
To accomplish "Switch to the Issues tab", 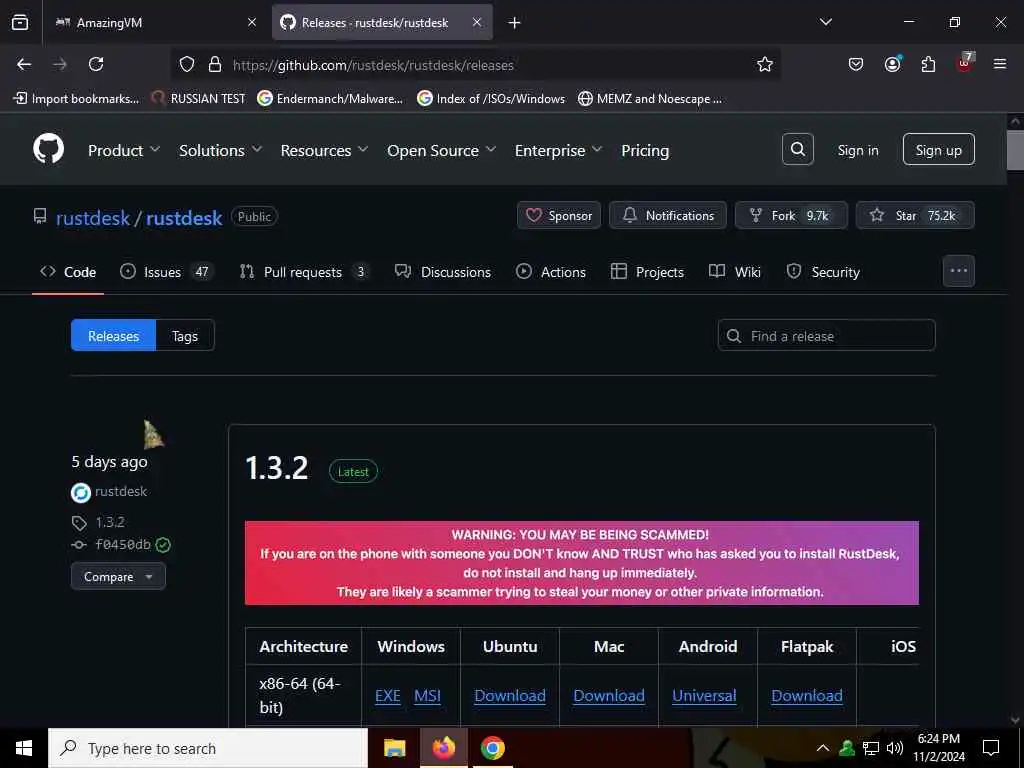I will [x=166, y=272].
